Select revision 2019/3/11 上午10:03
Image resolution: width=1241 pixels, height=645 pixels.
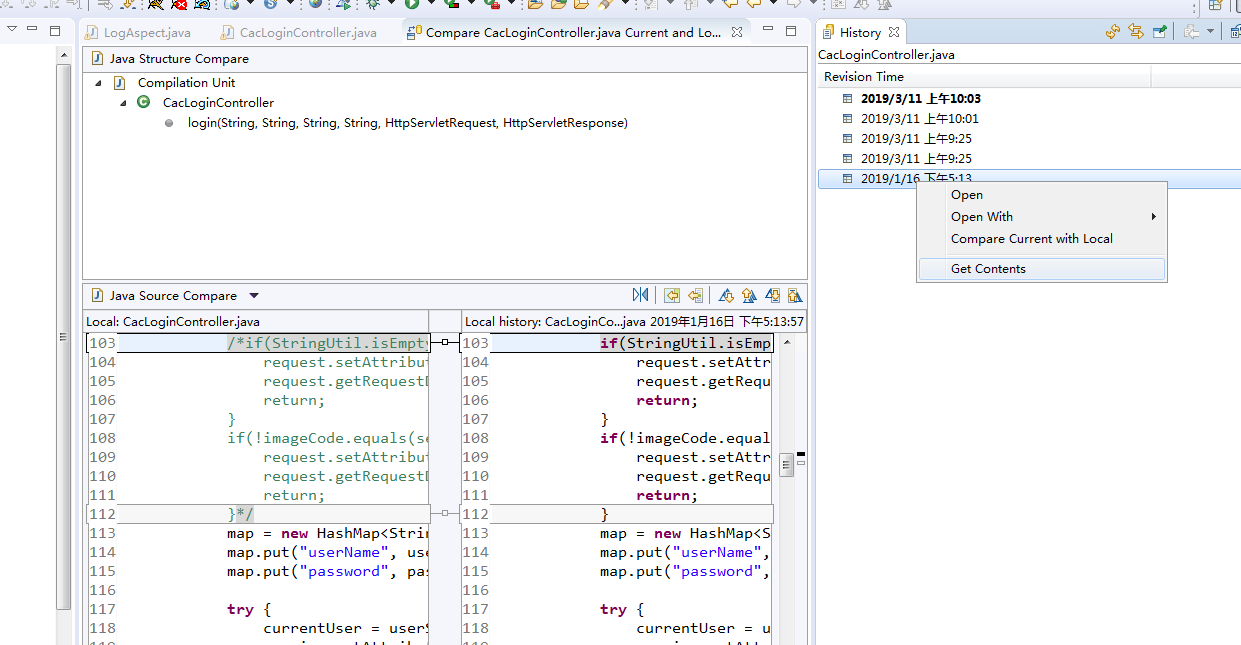tap(921, 99)
